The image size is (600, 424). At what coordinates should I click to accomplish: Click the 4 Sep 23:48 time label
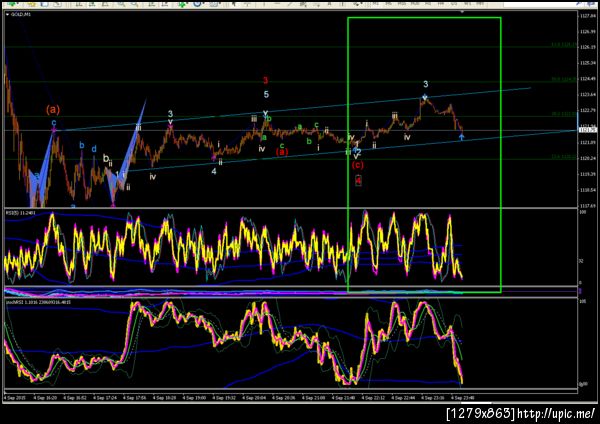pos(463,398)
